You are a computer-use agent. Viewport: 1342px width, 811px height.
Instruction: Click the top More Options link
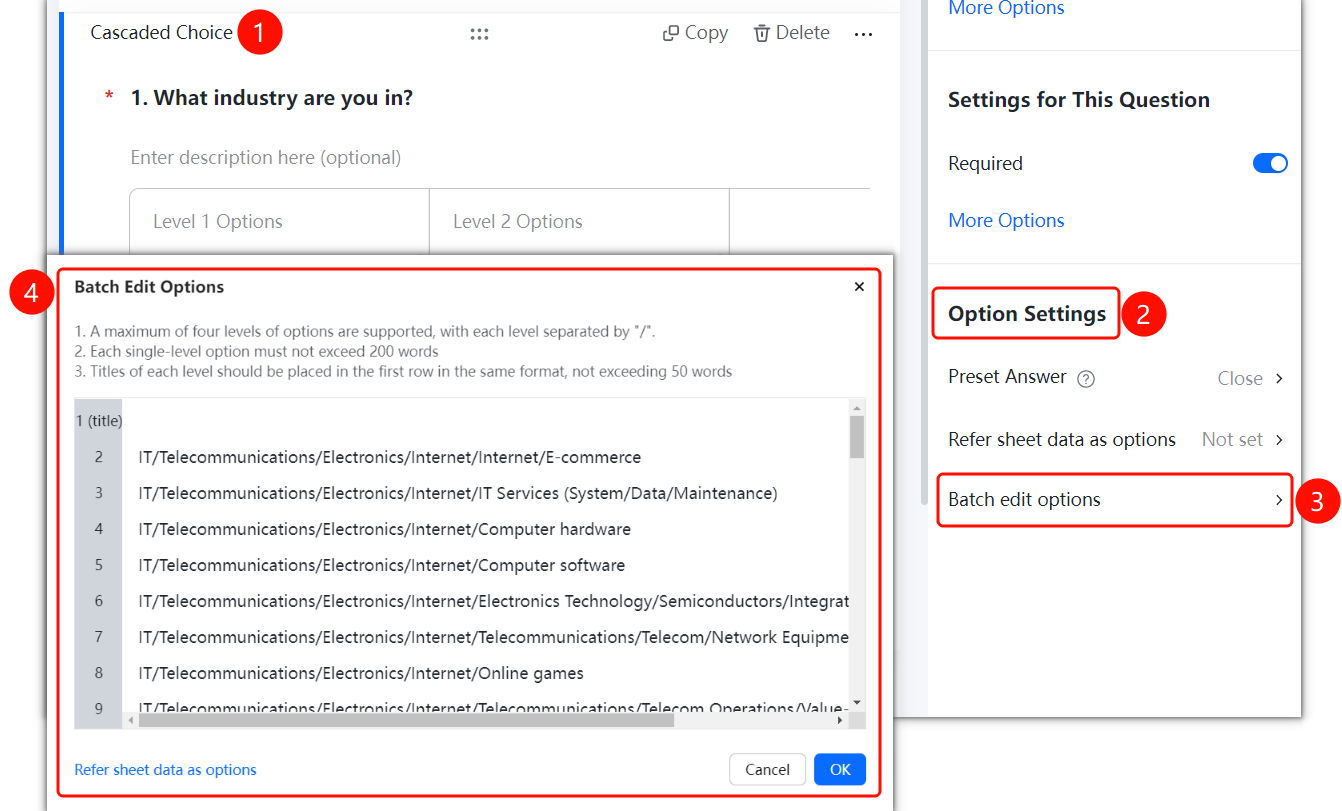[x=1006, y=9]
